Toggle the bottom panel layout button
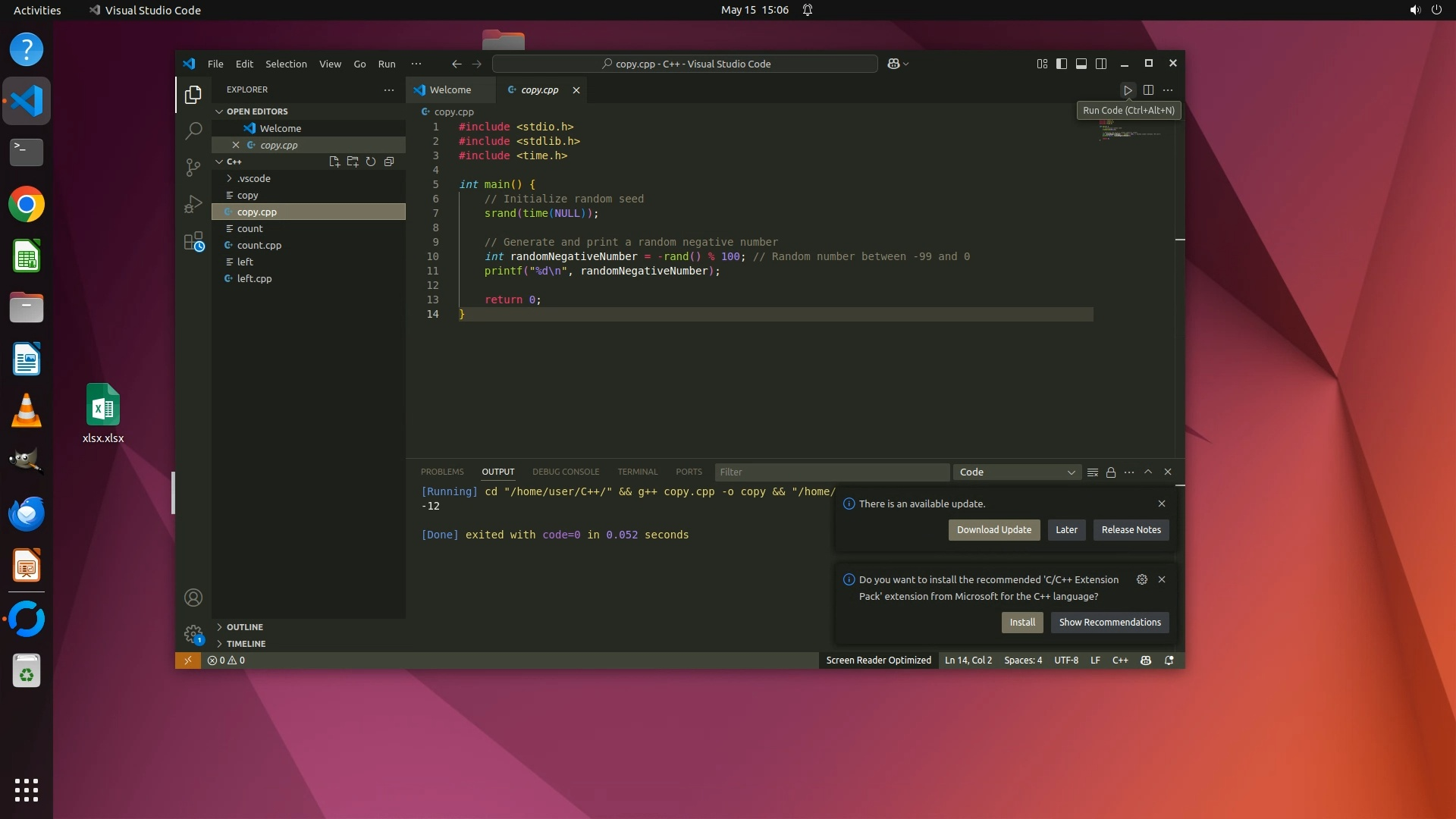 point(1081,64)
